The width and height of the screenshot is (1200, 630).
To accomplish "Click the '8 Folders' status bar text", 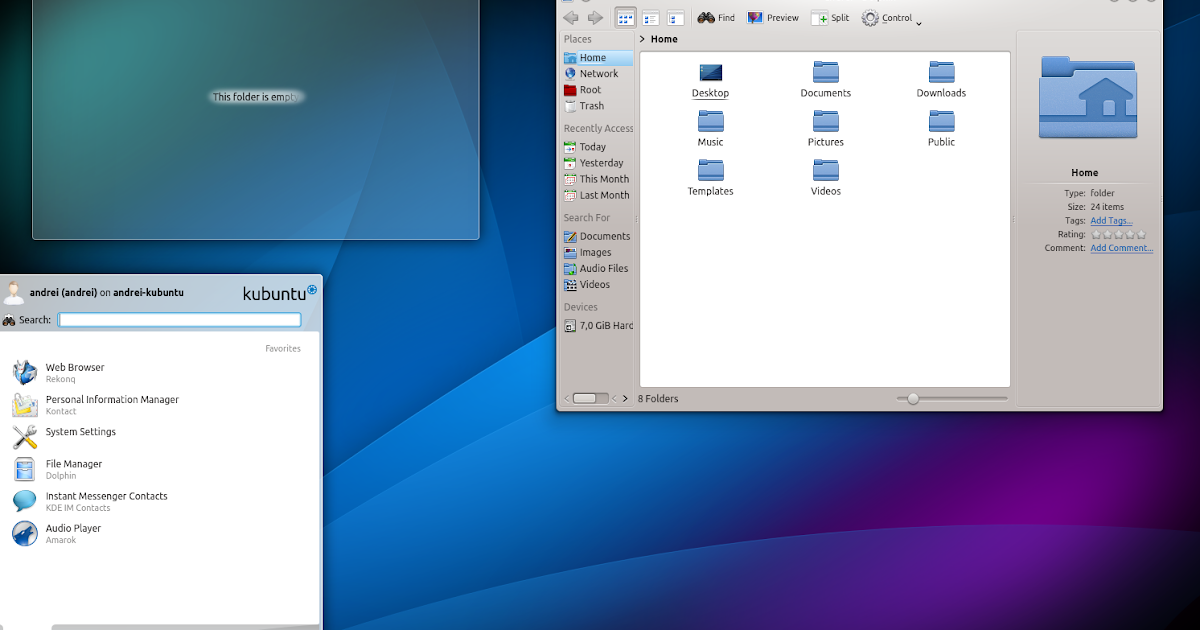I will coord(658,399).
